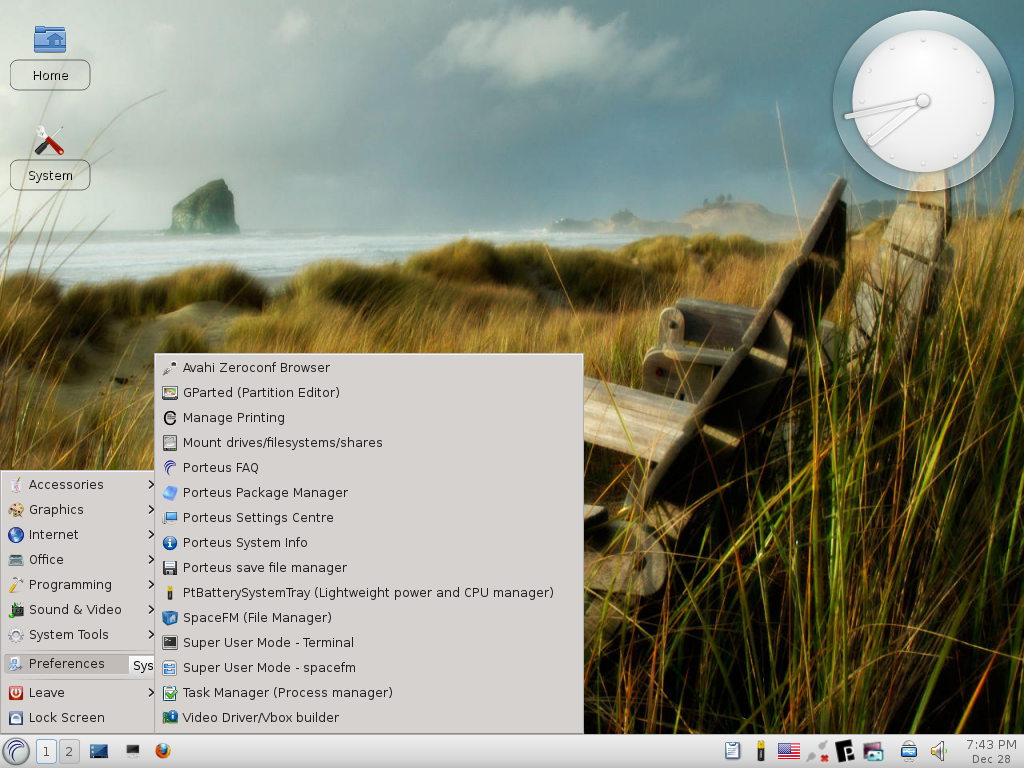1024x768 pixels.
Task: Expand the Leave submenu
Action: 78,692
